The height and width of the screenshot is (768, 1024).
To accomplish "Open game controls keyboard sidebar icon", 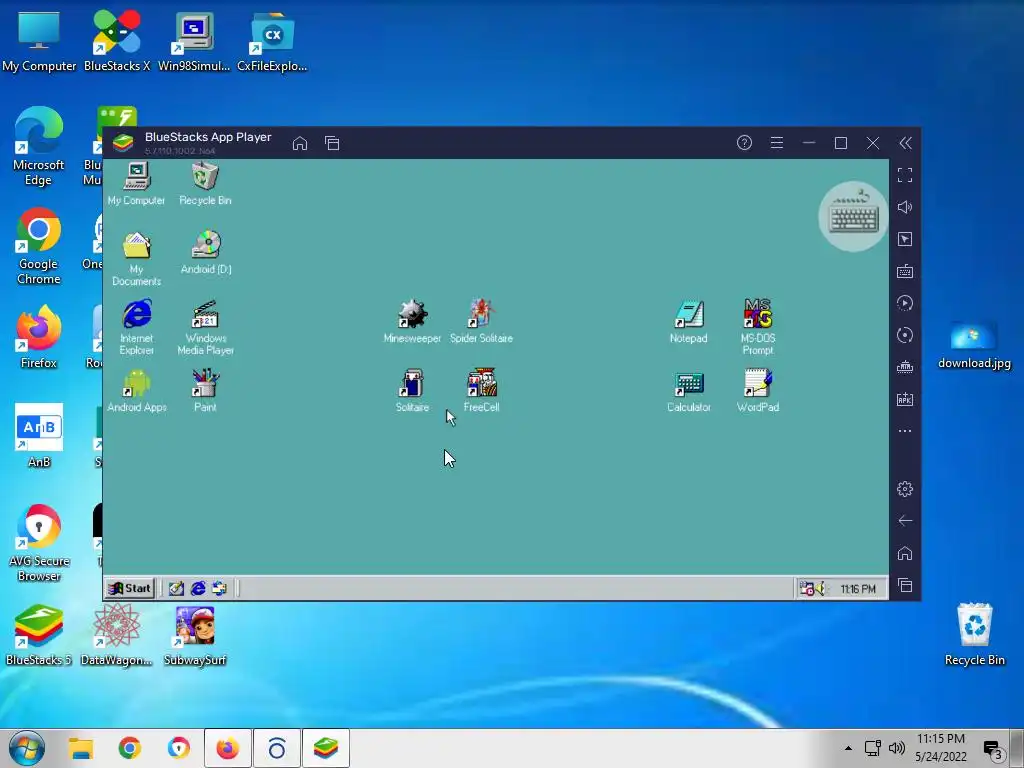I will click(904, 271).
